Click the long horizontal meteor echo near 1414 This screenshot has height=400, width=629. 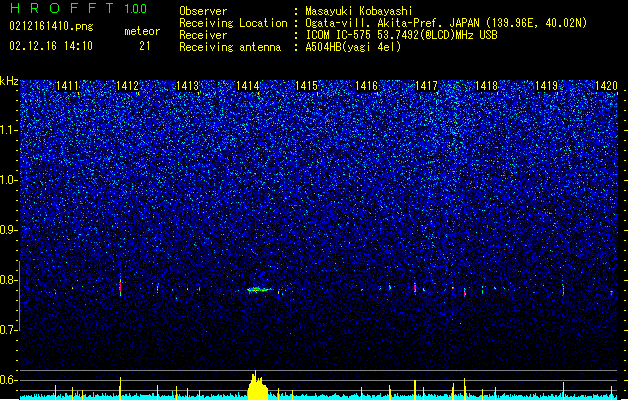[259, 290]
